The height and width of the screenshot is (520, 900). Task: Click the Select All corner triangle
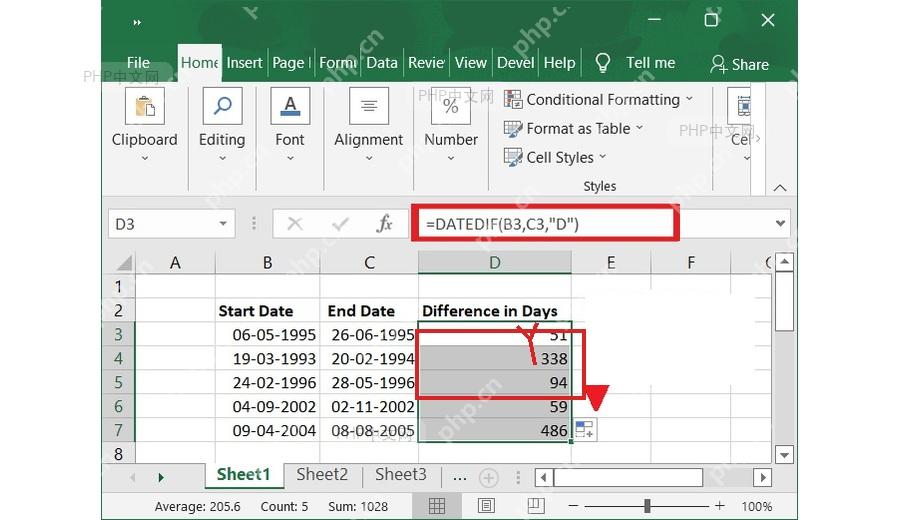click(x=124, y=263)
